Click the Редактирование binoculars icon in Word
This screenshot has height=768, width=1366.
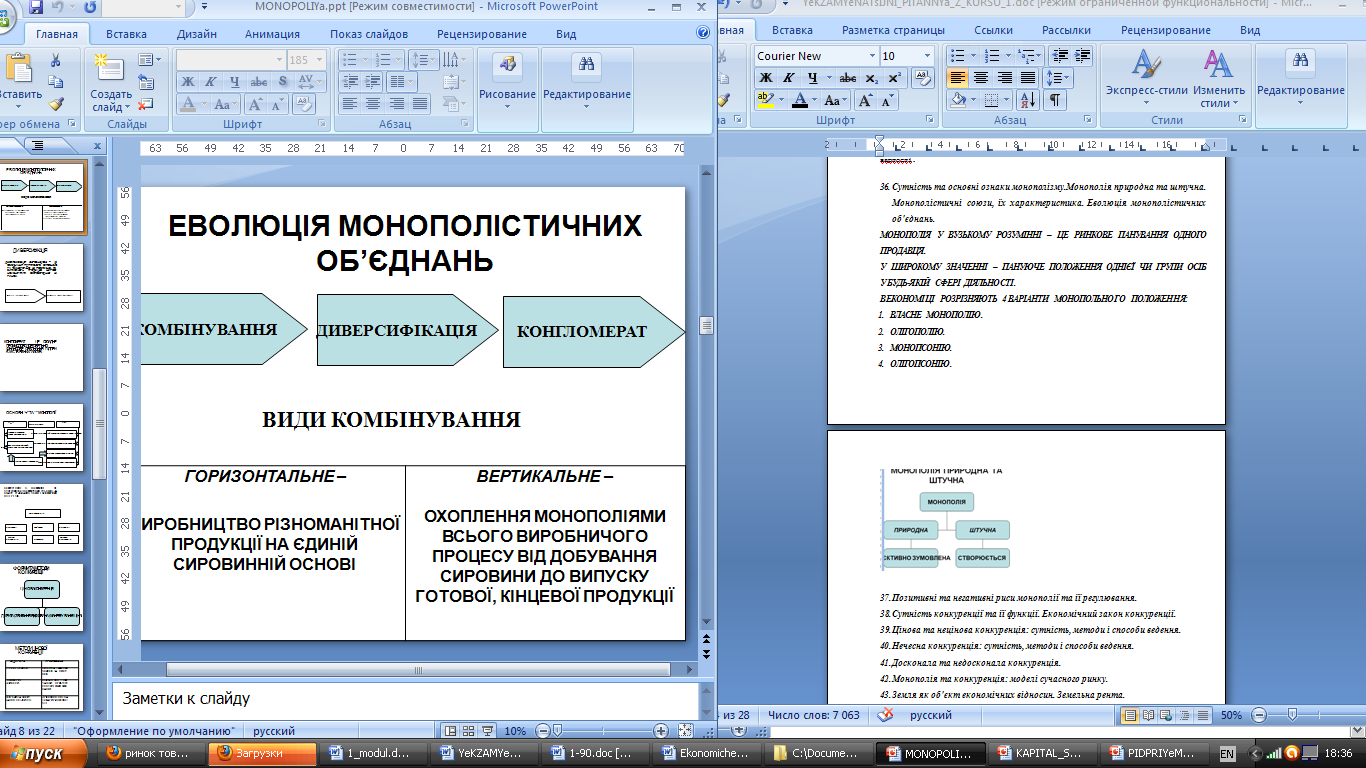[1301, 62]
